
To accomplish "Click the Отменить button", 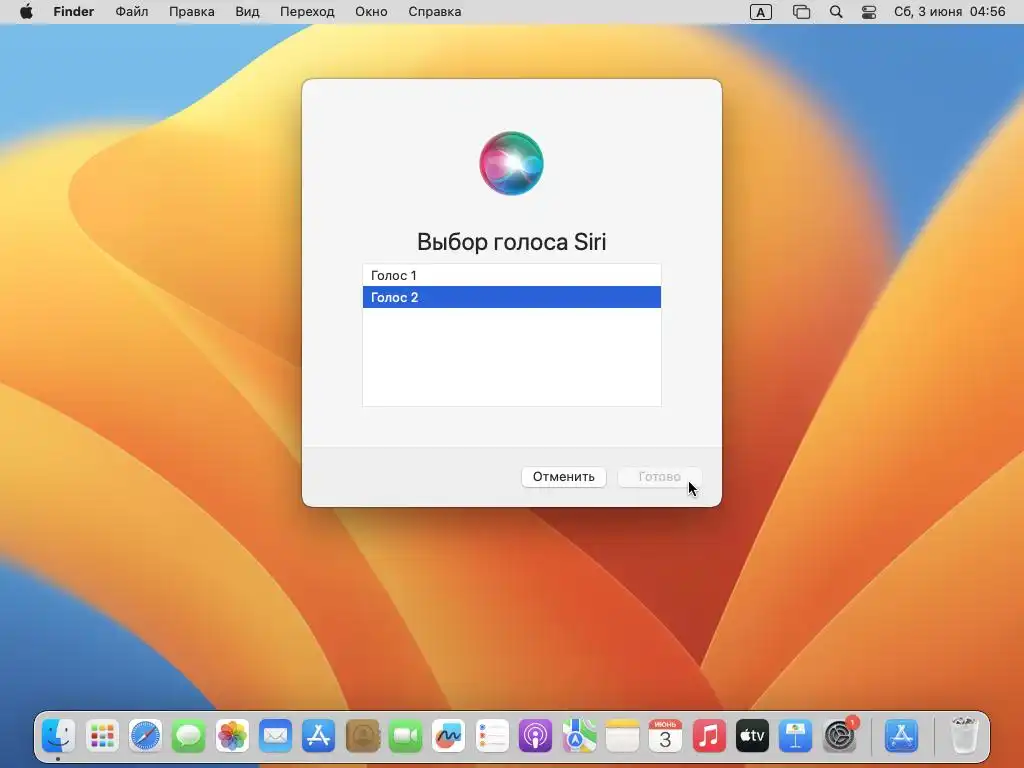I will tap(564, 477).
